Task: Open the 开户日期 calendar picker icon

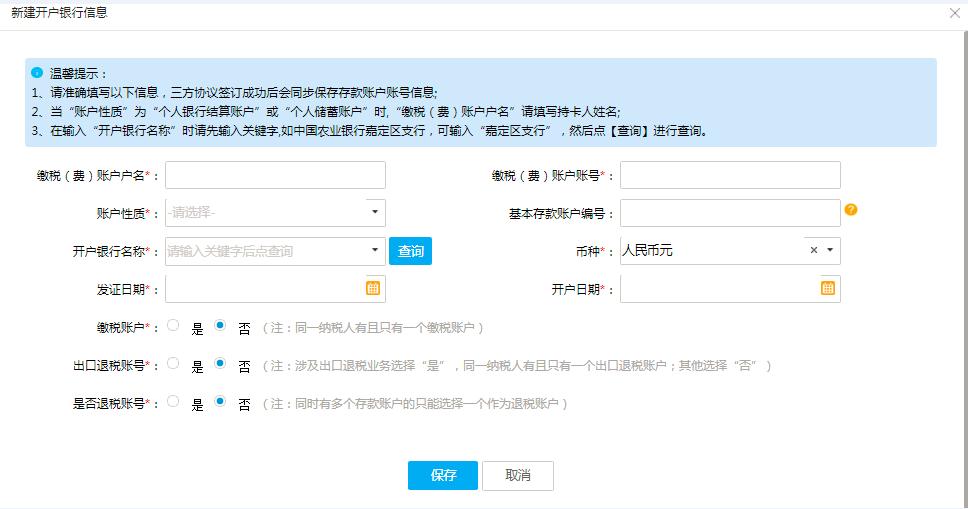Action: pos(828,288)
